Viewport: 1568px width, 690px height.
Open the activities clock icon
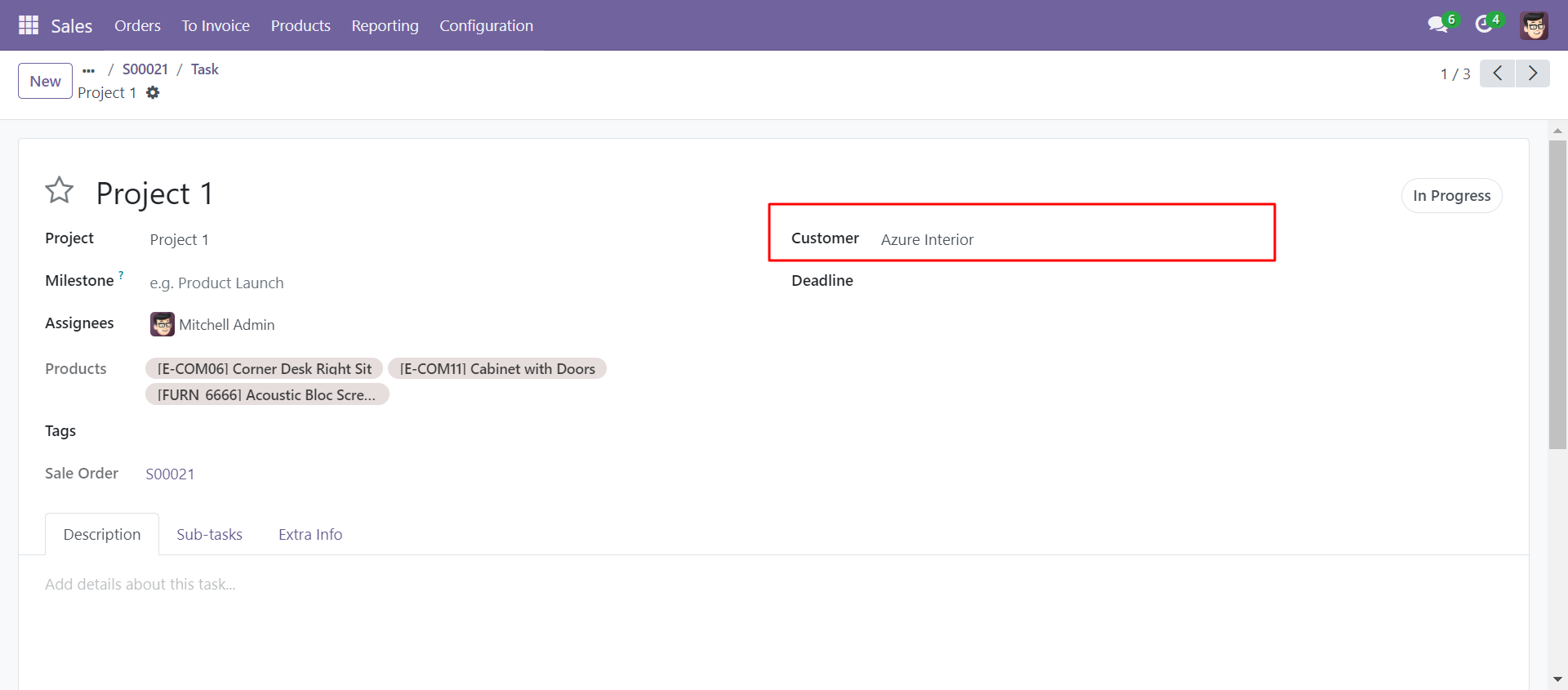[1484, 24]
